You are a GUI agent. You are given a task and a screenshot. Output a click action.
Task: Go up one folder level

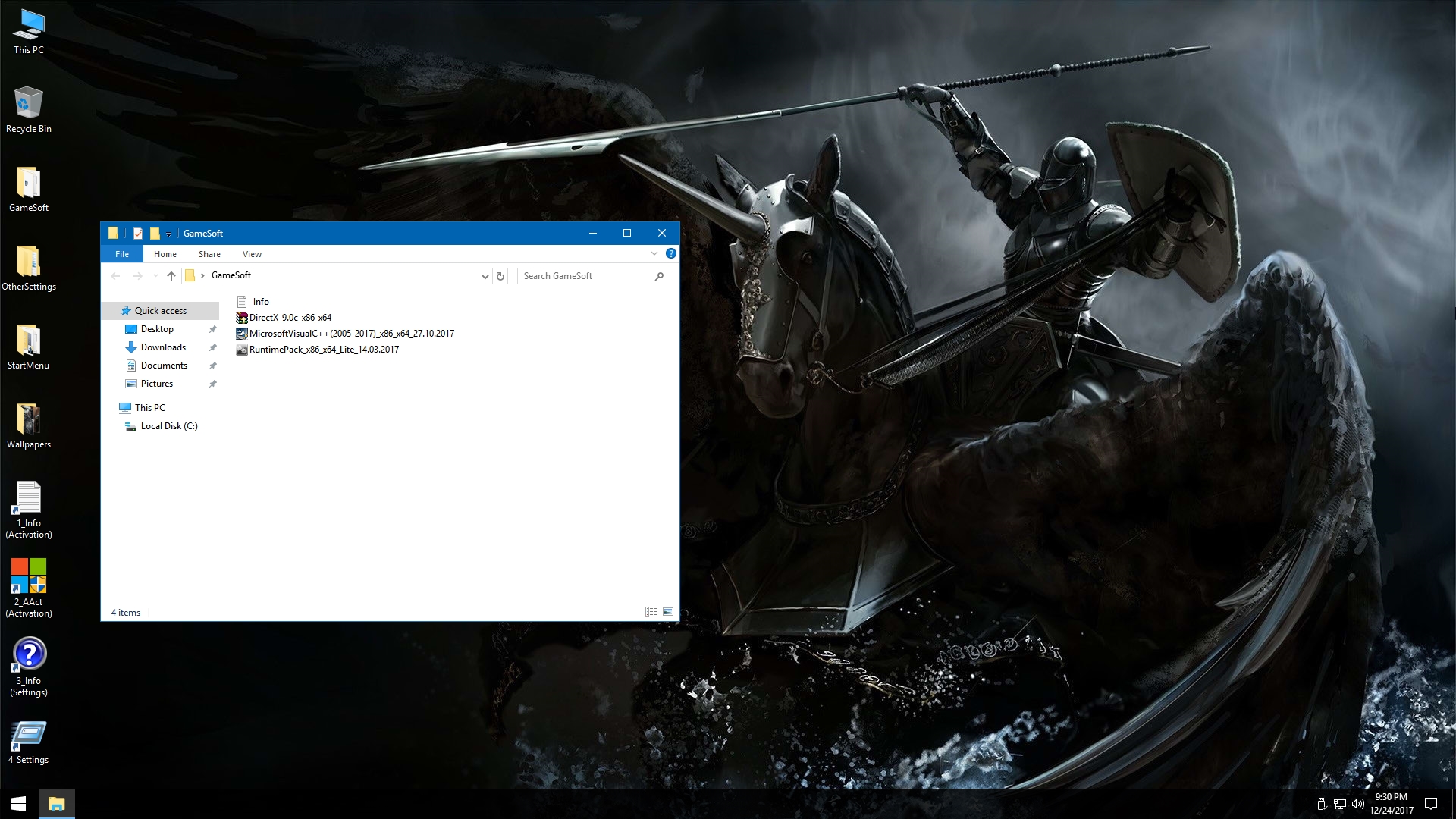[x=171, y=276]
